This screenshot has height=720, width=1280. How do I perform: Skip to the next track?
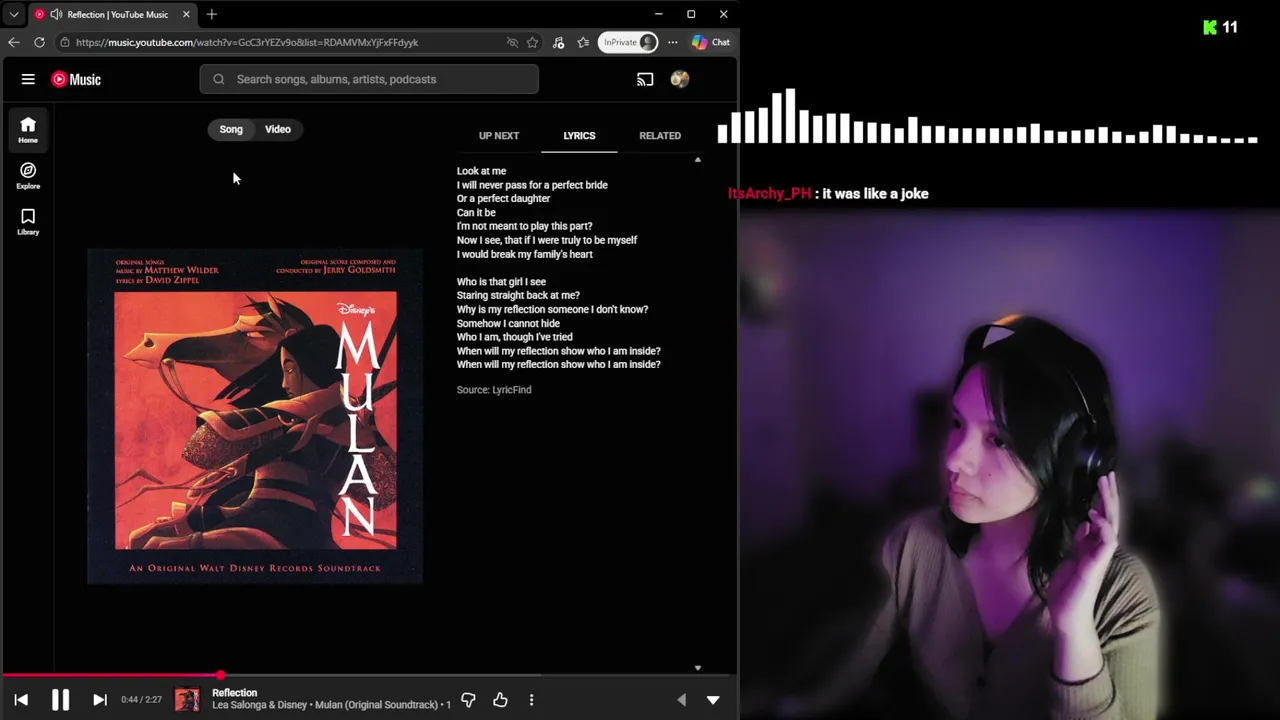pos(99,700)
